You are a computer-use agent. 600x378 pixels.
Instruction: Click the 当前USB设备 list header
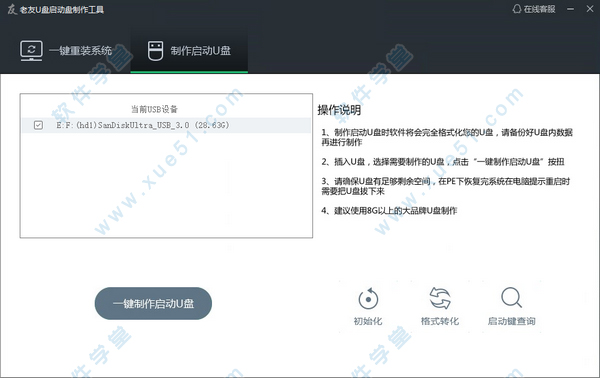coord(155,109)
